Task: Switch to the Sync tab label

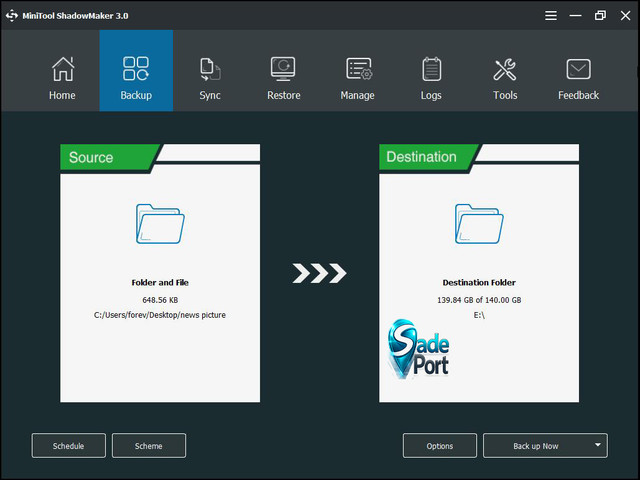Action: pyautogui.click(x=210, y=95)
